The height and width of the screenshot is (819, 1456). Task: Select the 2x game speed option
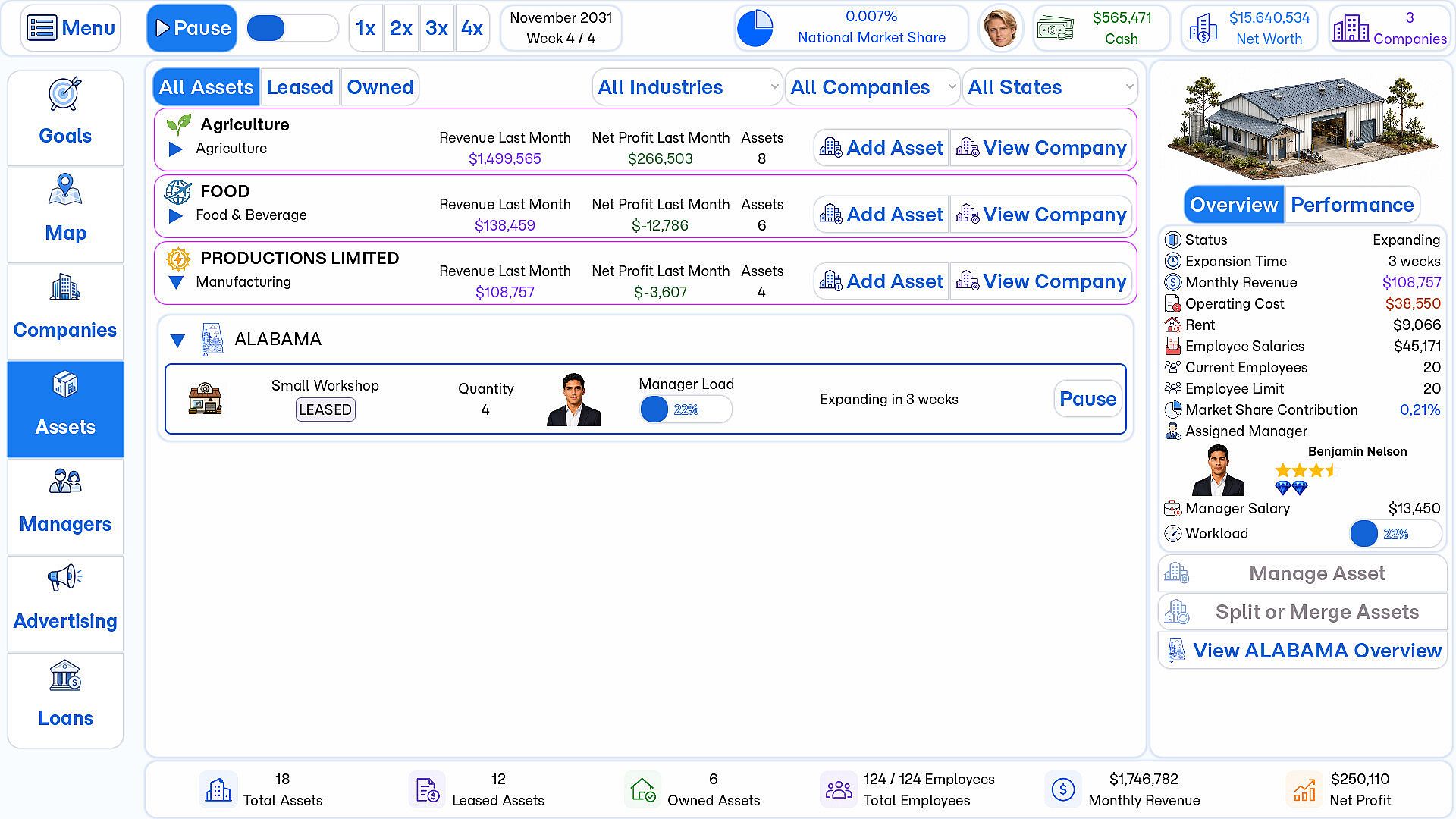400,28
